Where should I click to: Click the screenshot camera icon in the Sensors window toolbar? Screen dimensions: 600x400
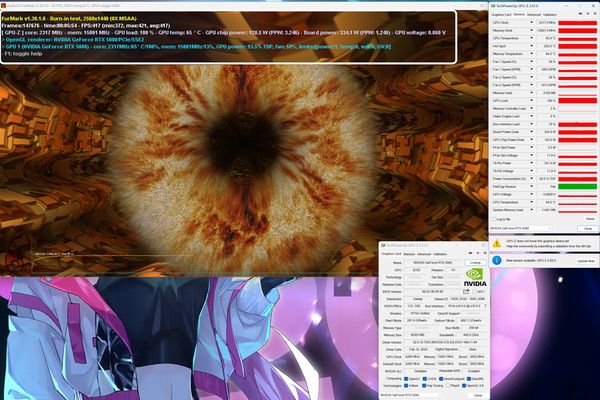pos(580,14)
